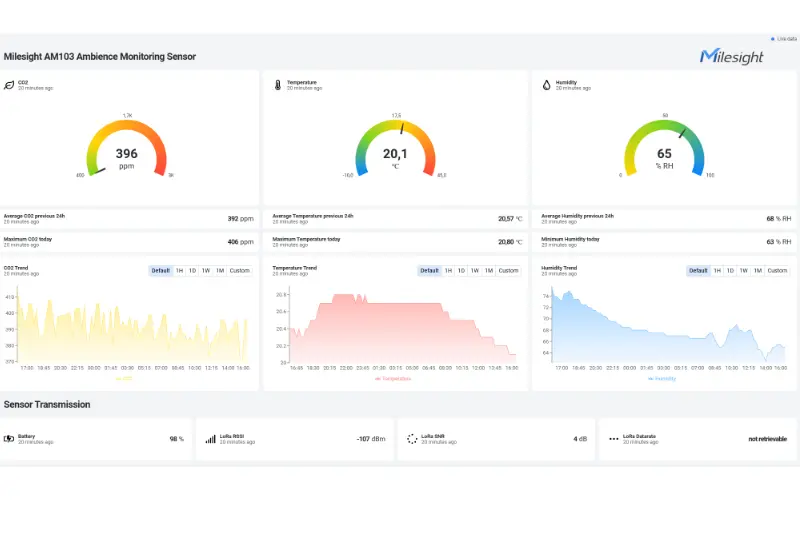Open the Milesight logo
800x533 pixels.
[731, 56]
